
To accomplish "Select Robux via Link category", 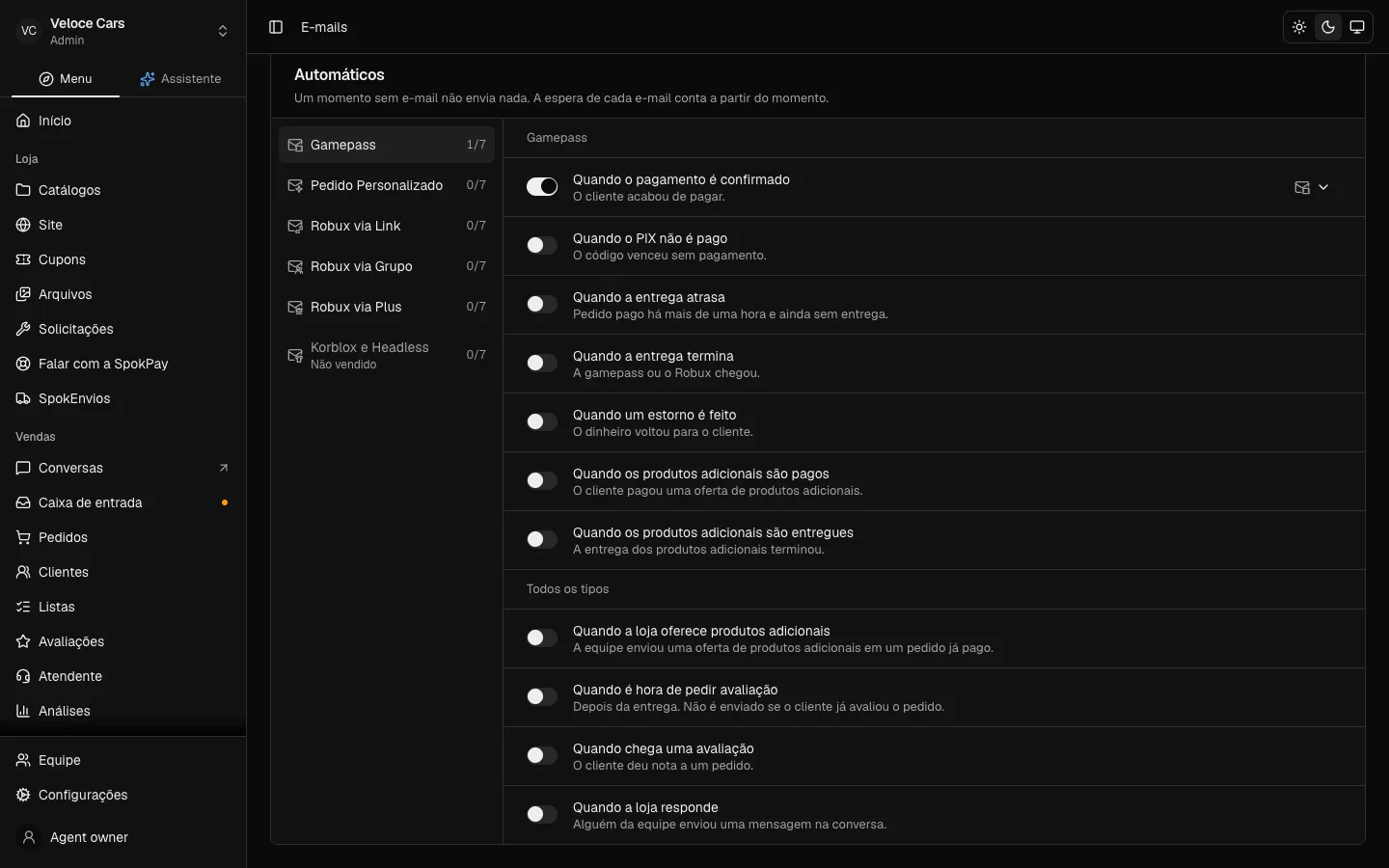I will pyautogui.click(x=387, y=226).
